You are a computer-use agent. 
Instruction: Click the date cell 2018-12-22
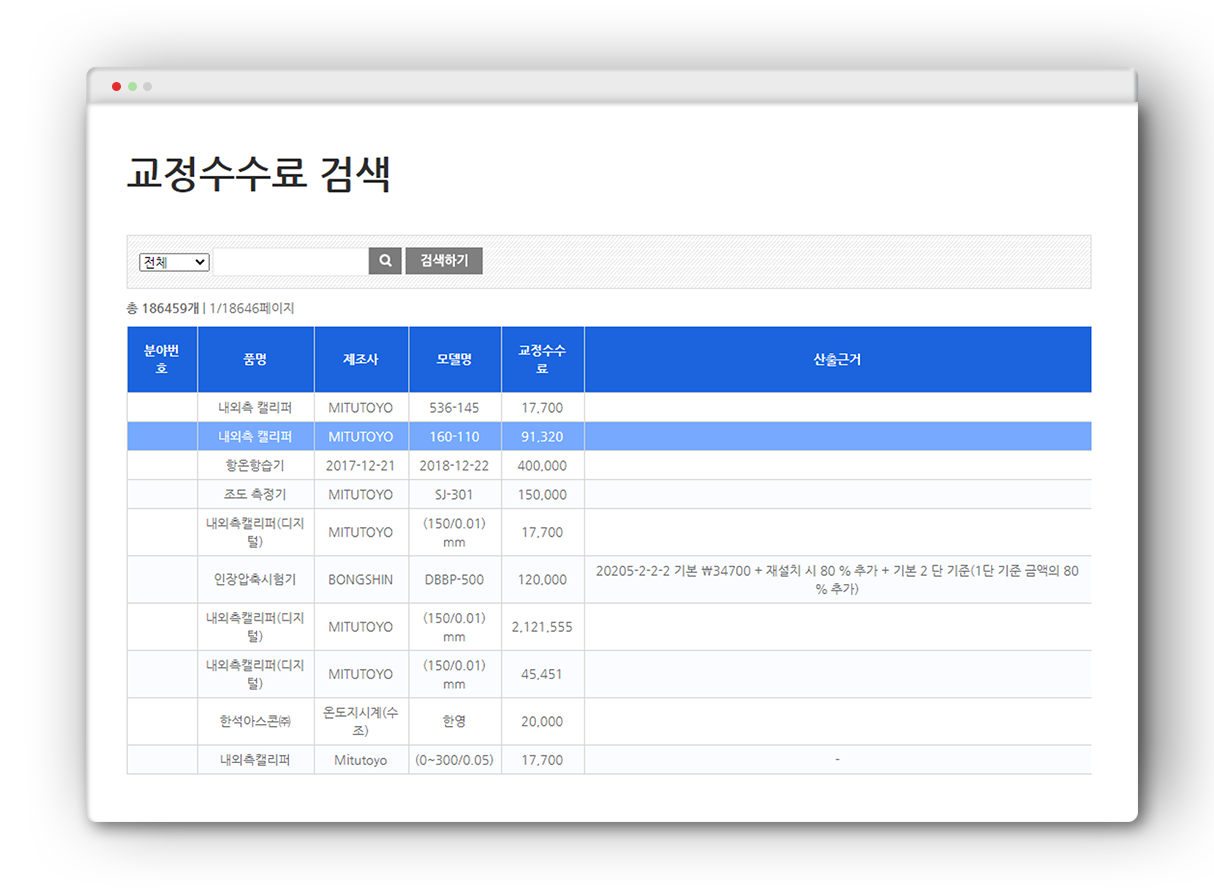(454, 466)
